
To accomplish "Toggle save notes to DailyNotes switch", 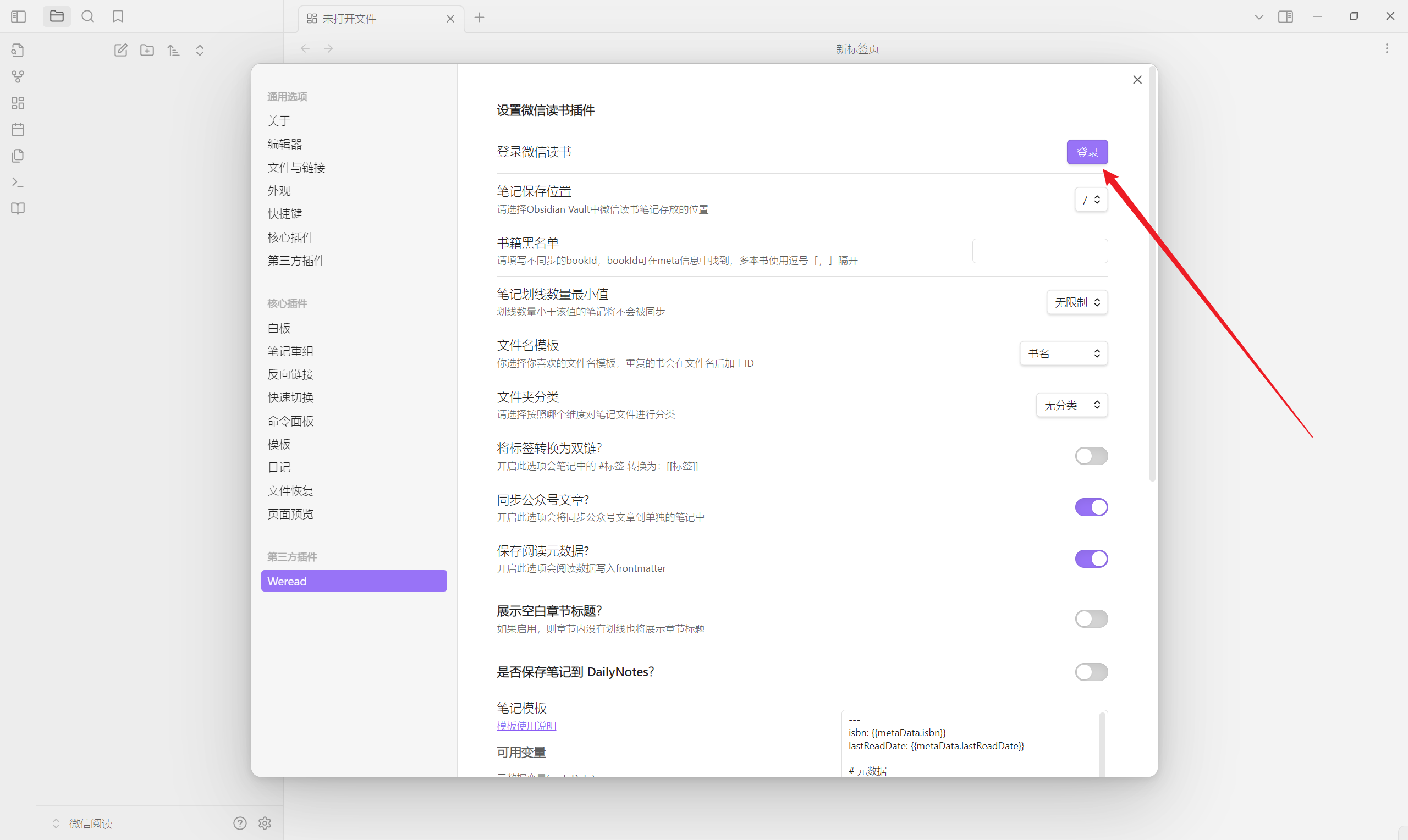I will click(x=1091, y=672).
